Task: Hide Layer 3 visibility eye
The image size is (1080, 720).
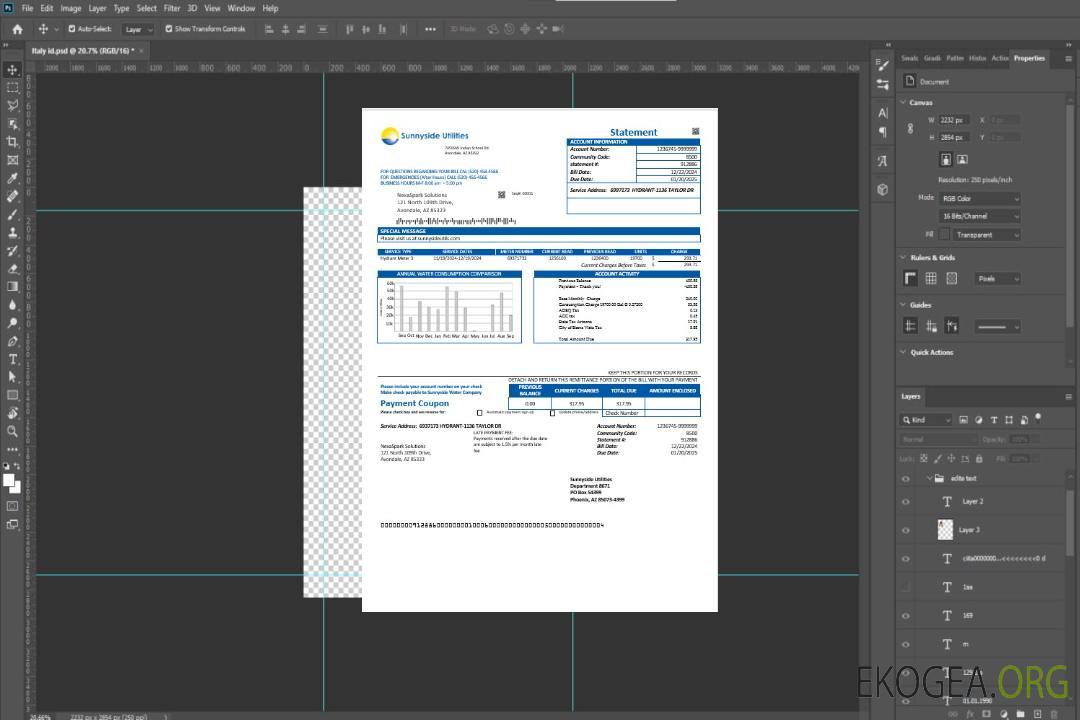Action: point(906,531)
